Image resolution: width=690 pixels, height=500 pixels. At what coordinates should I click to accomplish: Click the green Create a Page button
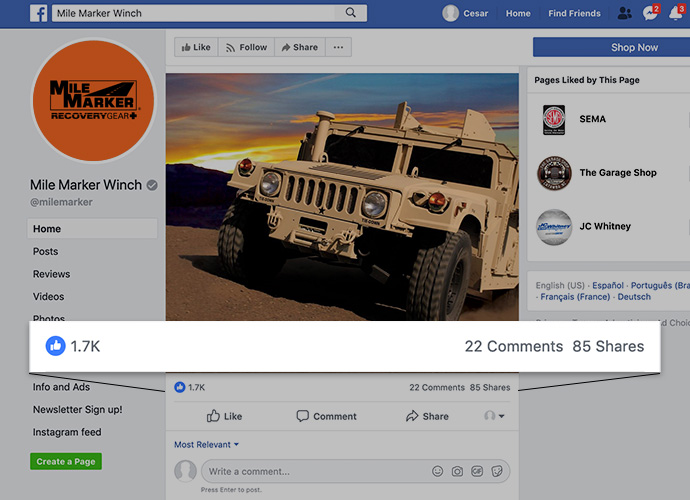66,462
